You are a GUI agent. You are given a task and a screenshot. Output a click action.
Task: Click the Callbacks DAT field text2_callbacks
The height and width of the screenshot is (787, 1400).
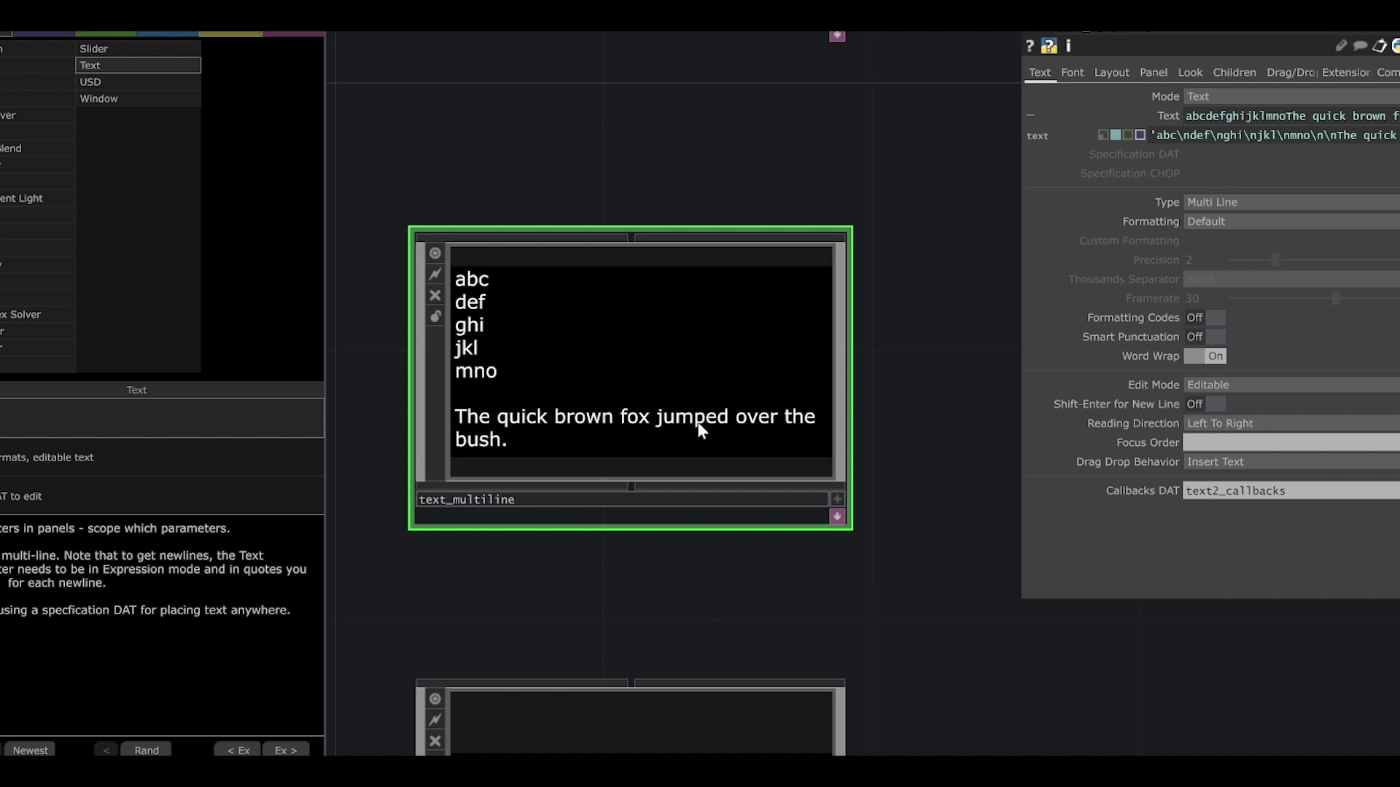click(x=1291, y=491)
